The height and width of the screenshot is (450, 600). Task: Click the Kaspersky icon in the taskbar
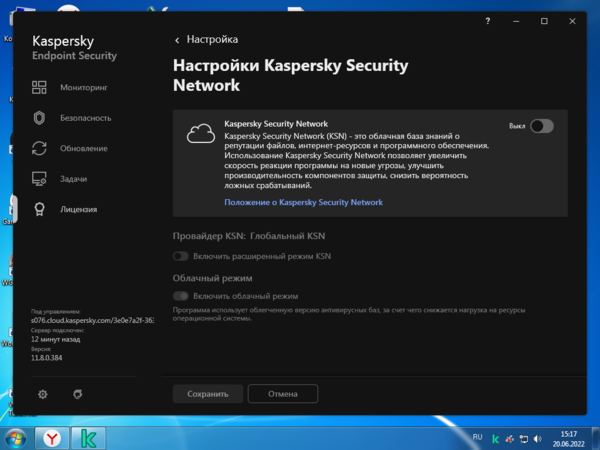[x=88, y=438]
